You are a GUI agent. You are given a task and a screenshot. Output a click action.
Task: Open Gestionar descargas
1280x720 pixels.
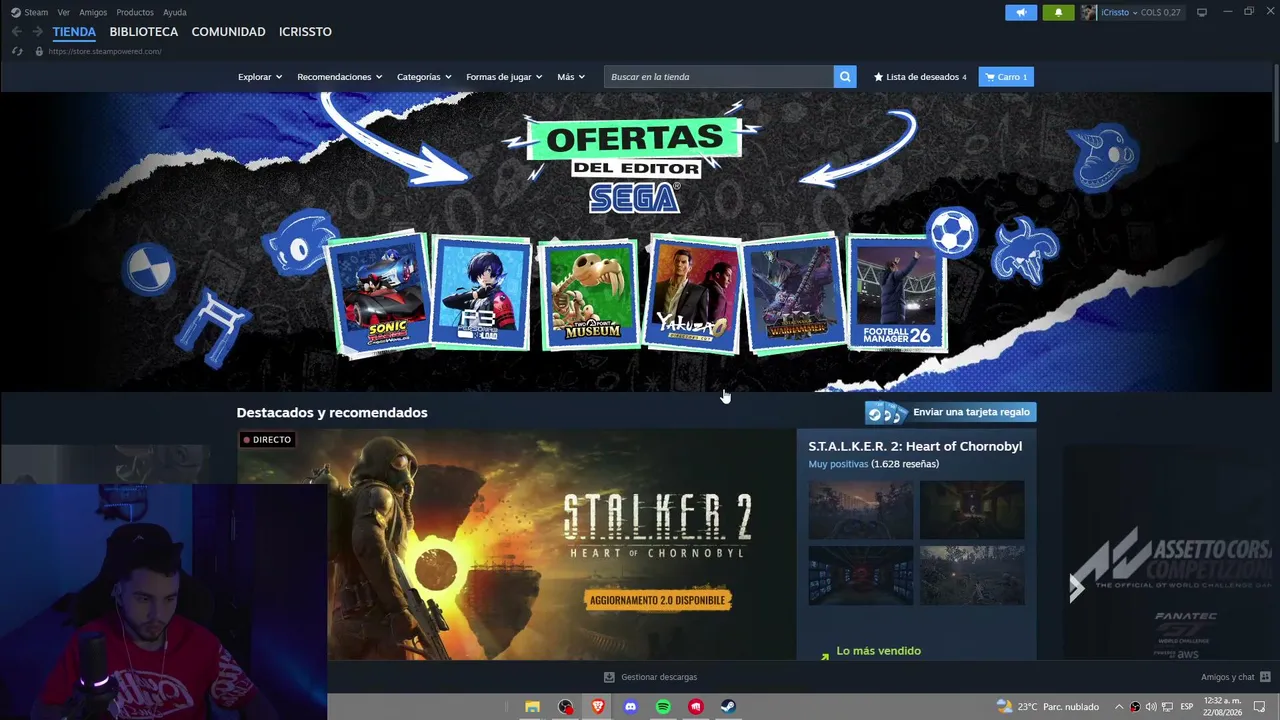pos(650,677)
